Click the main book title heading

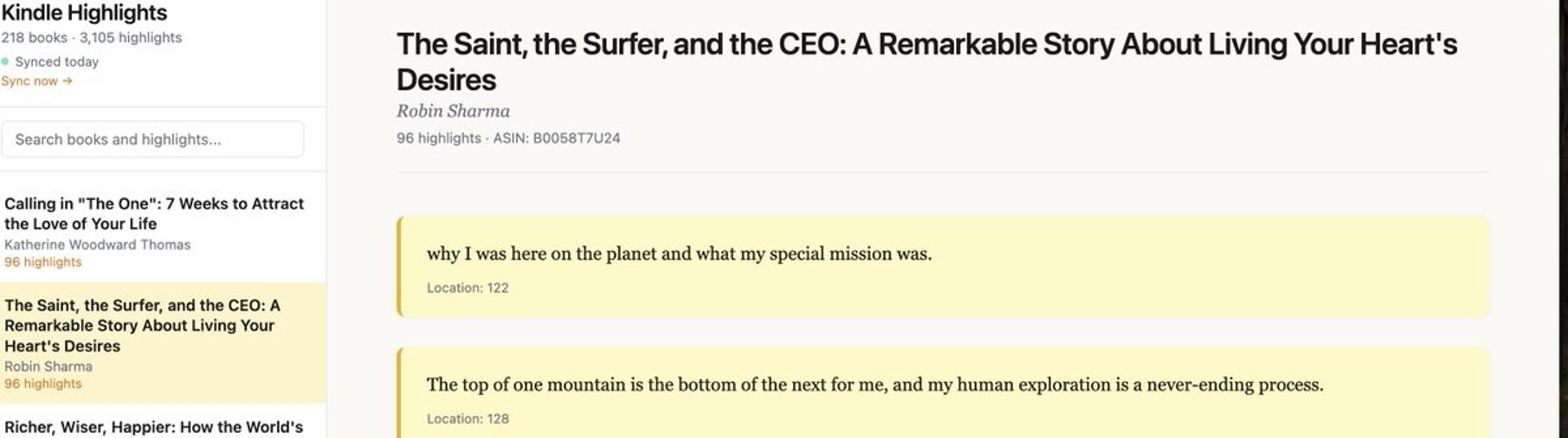pos(926,61)
